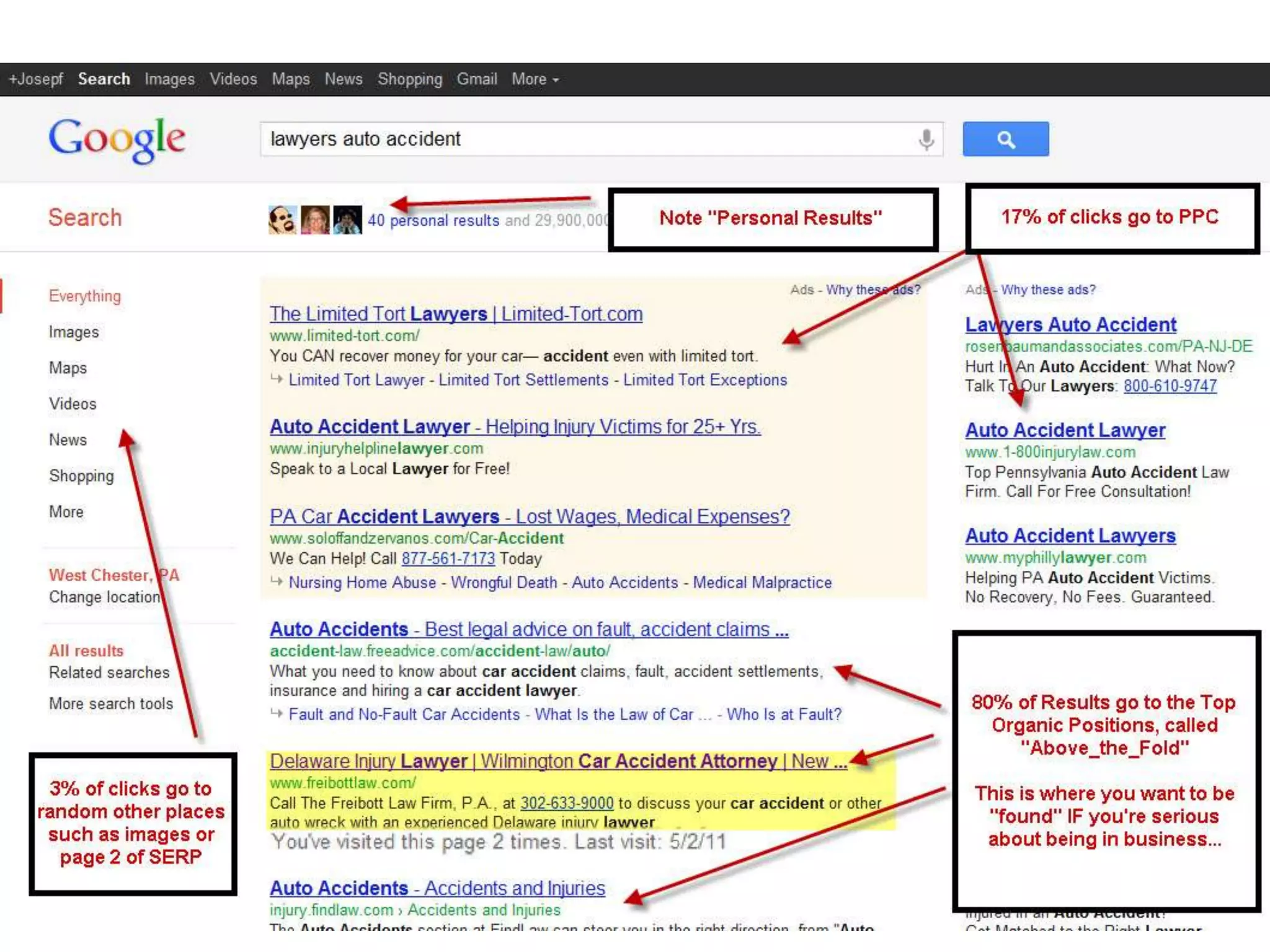Click the +Josepf profile link
Viewport: 1270px width, 952px height.
point(36,79)
